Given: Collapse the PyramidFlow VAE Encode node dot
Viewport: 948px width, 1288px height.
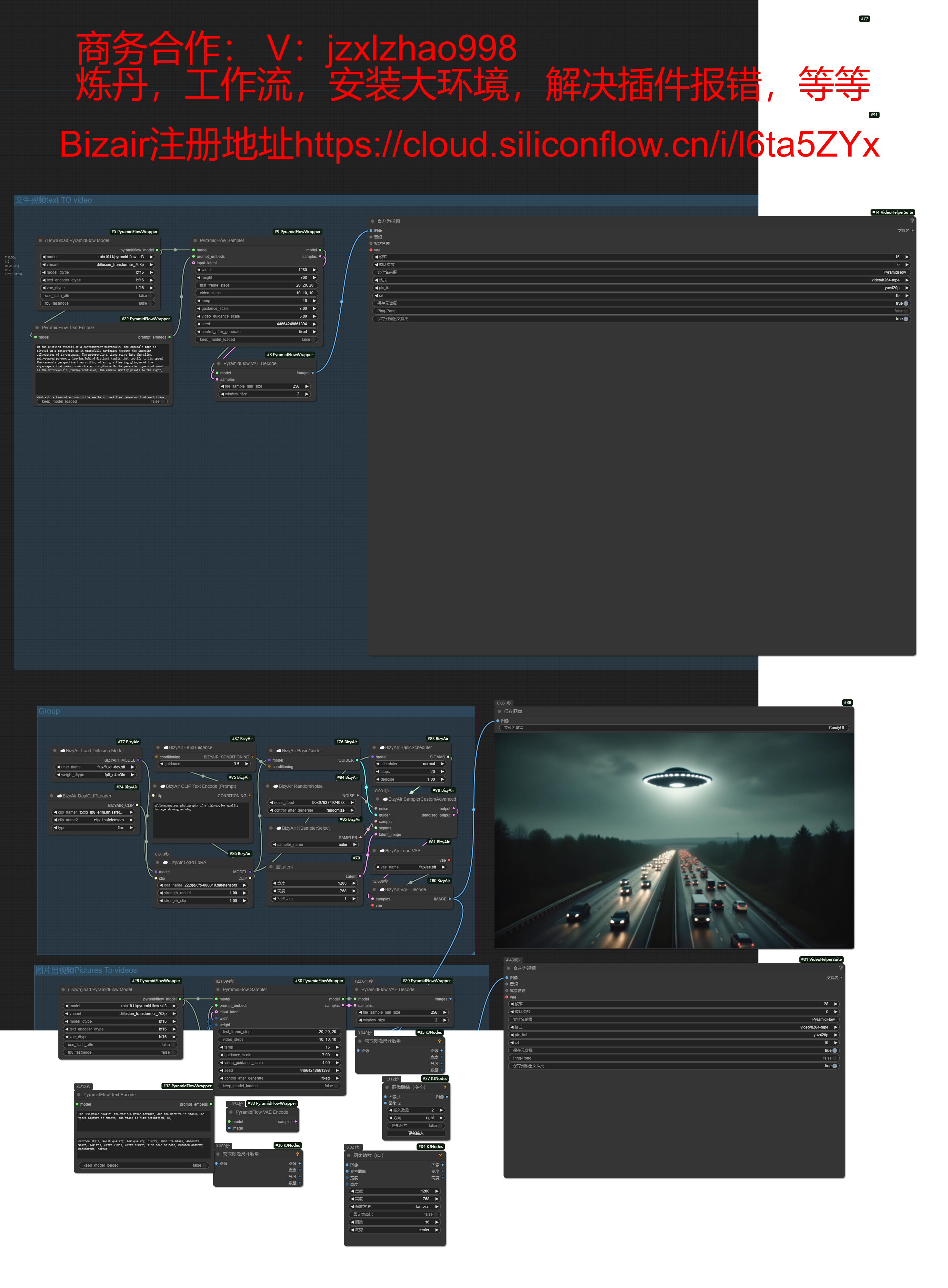Looking at the screenshot, I should point(231,1112).
